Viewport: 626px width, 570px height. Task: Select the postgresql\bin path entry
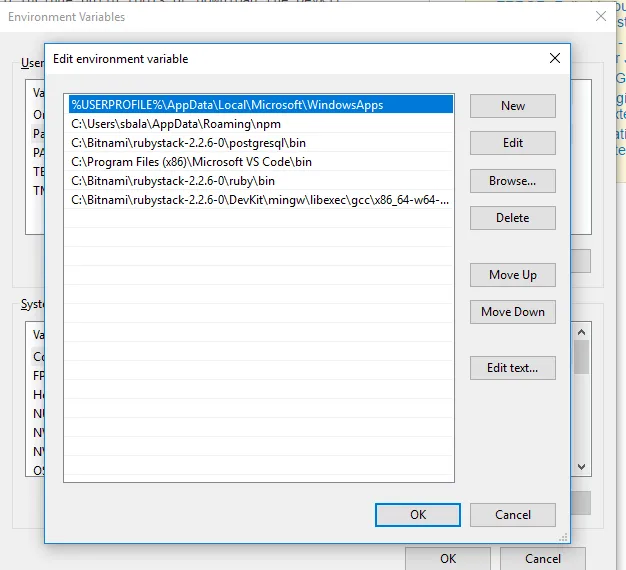[261, 143]
